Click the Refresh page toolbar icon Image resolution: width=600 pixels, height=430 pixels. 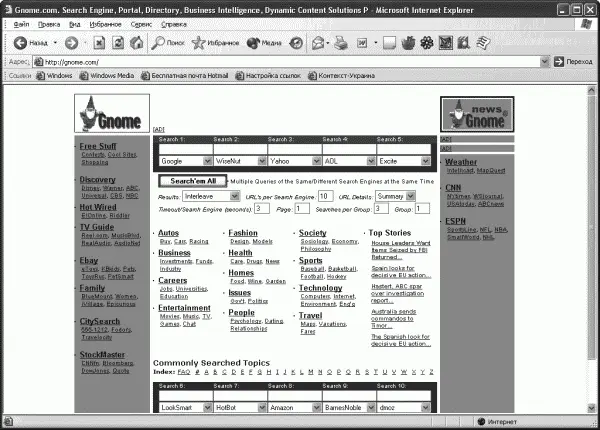[118, 42]
